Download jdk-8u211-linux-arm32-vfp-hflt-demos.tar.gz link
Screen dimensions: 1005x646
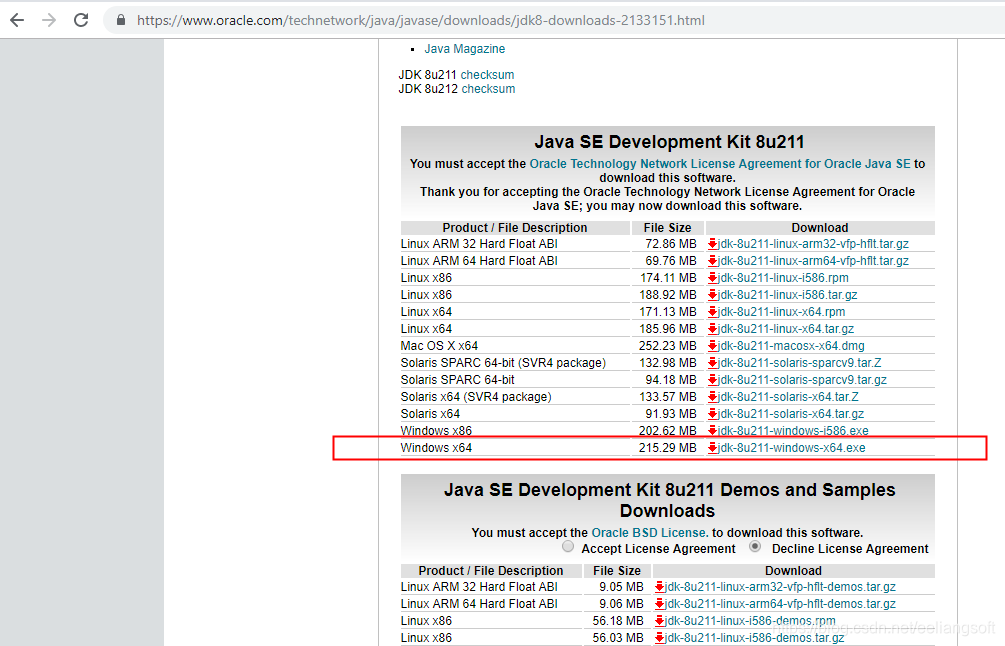click(781, 587)
